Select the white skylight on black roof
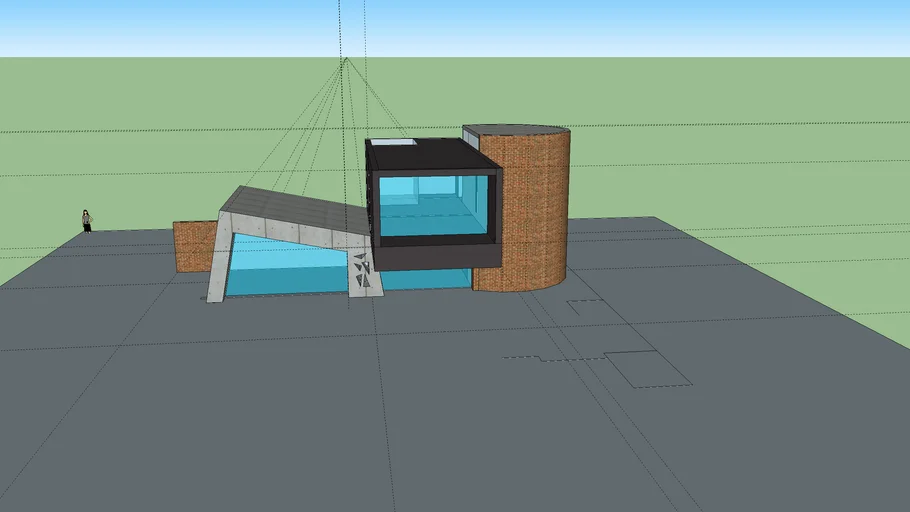The width and height of the screenshot is (910, 512). point(395,142)
